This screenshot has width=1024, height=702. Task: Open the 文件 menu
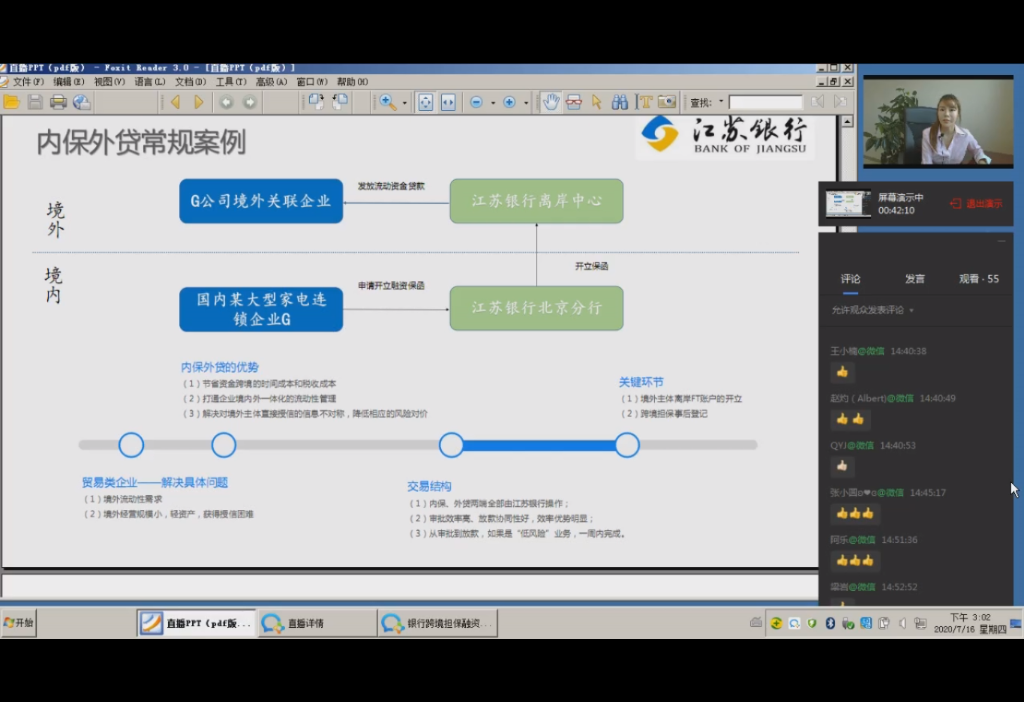[x=27, y=82]
